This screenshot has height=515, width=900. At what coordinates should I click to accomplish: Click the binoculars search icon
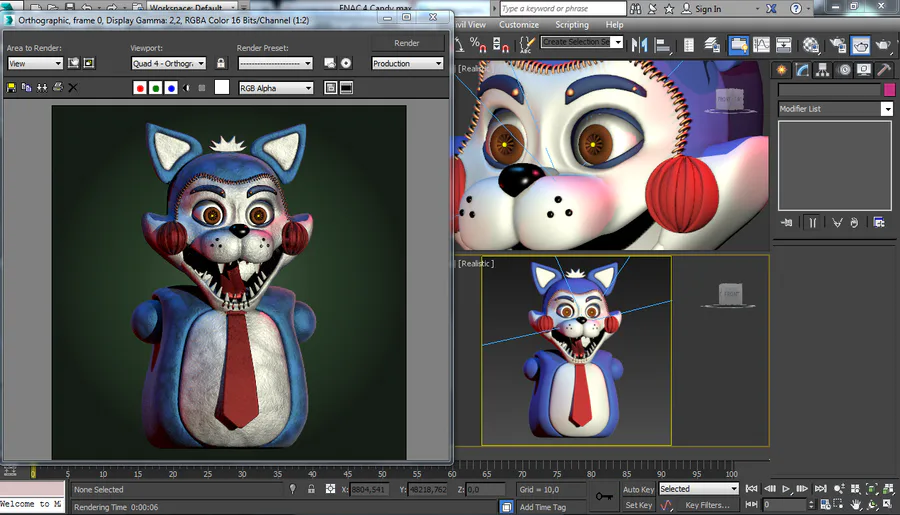coord(635,9)
